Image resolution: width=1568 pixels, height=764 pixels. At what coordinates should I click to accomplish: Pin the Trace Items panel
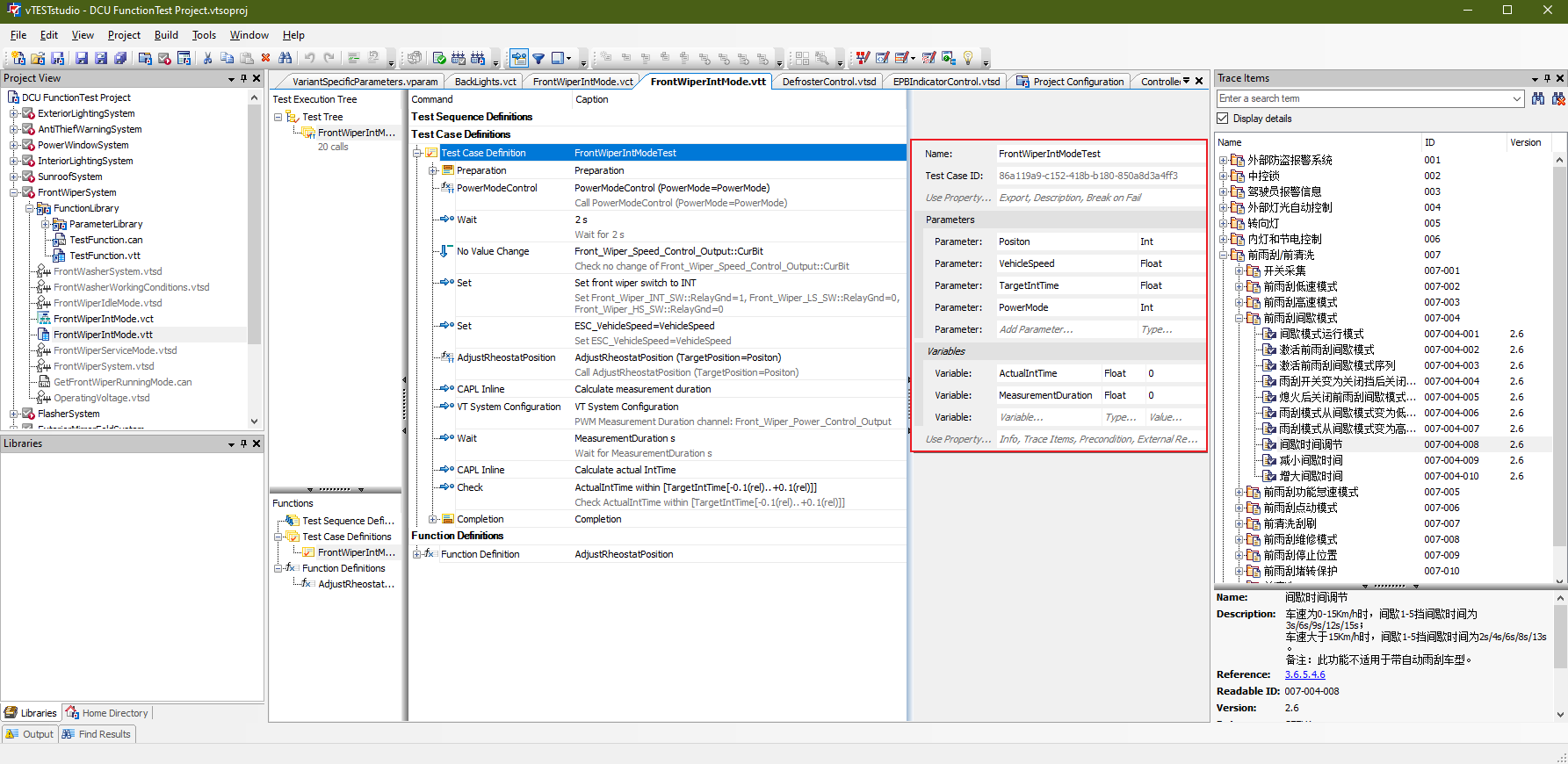click(1548, 78)
